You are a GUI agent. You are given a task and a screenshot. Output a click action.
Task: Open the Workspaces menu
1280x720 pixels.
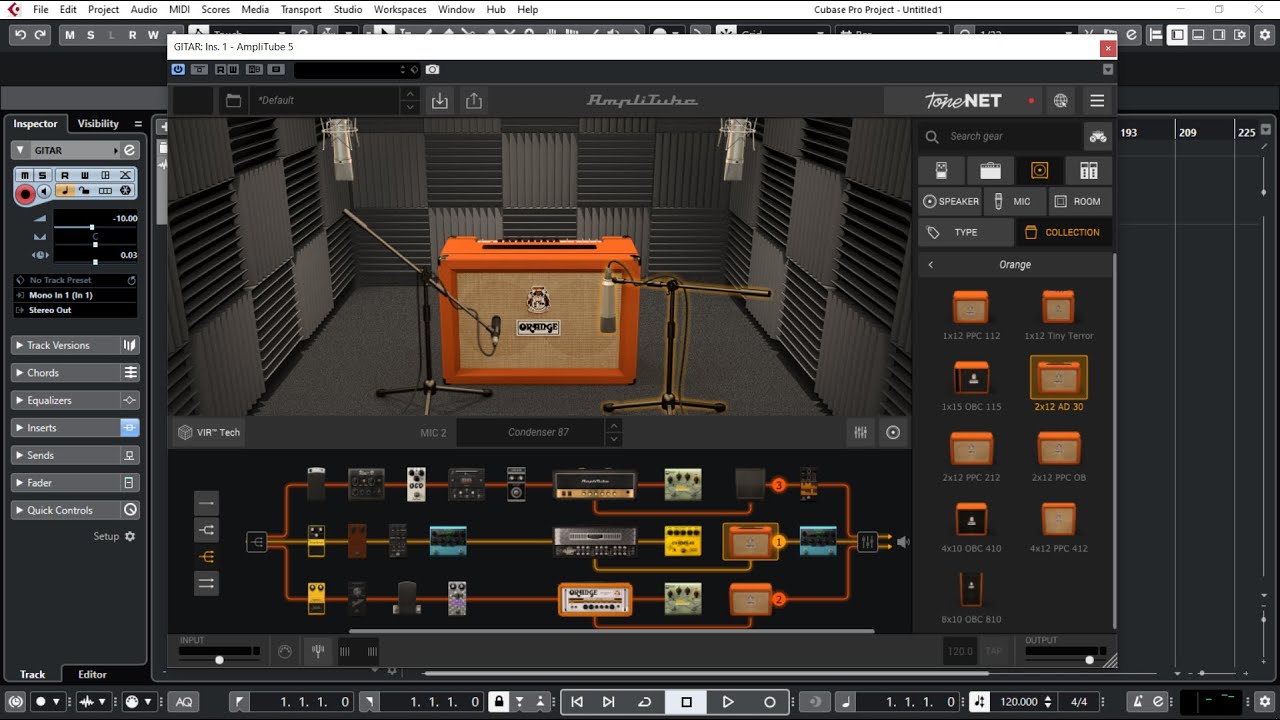point(400,9)
